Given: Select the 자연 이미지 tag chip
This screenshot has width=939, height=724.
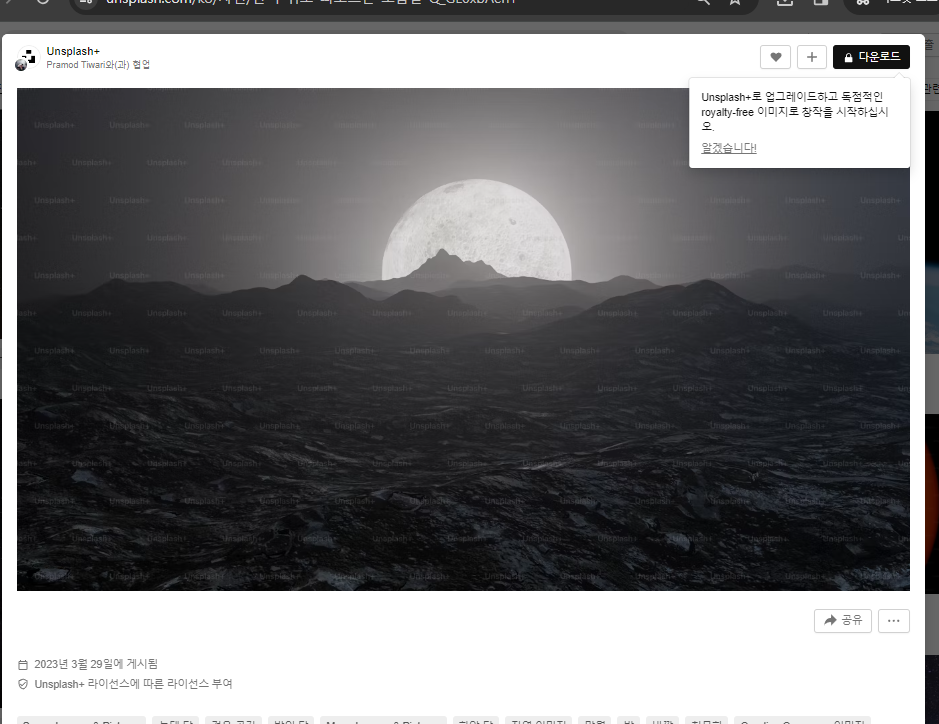Looking at the screenshot, I should click(540, 721).
